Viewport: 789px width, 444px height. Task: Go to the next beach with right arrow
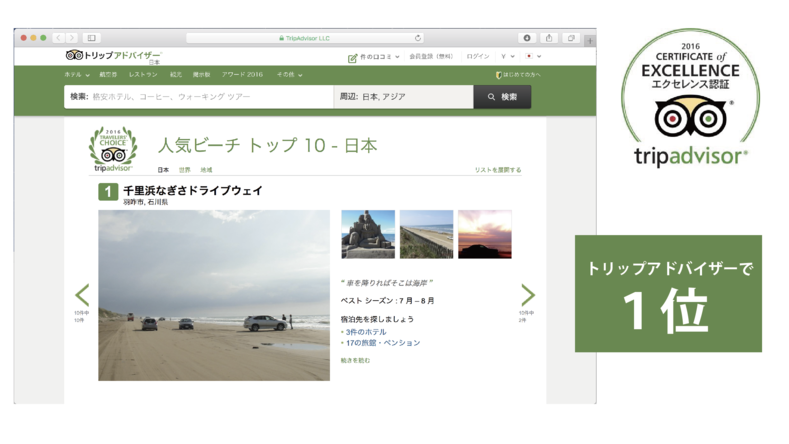click(x=527, y=295)
